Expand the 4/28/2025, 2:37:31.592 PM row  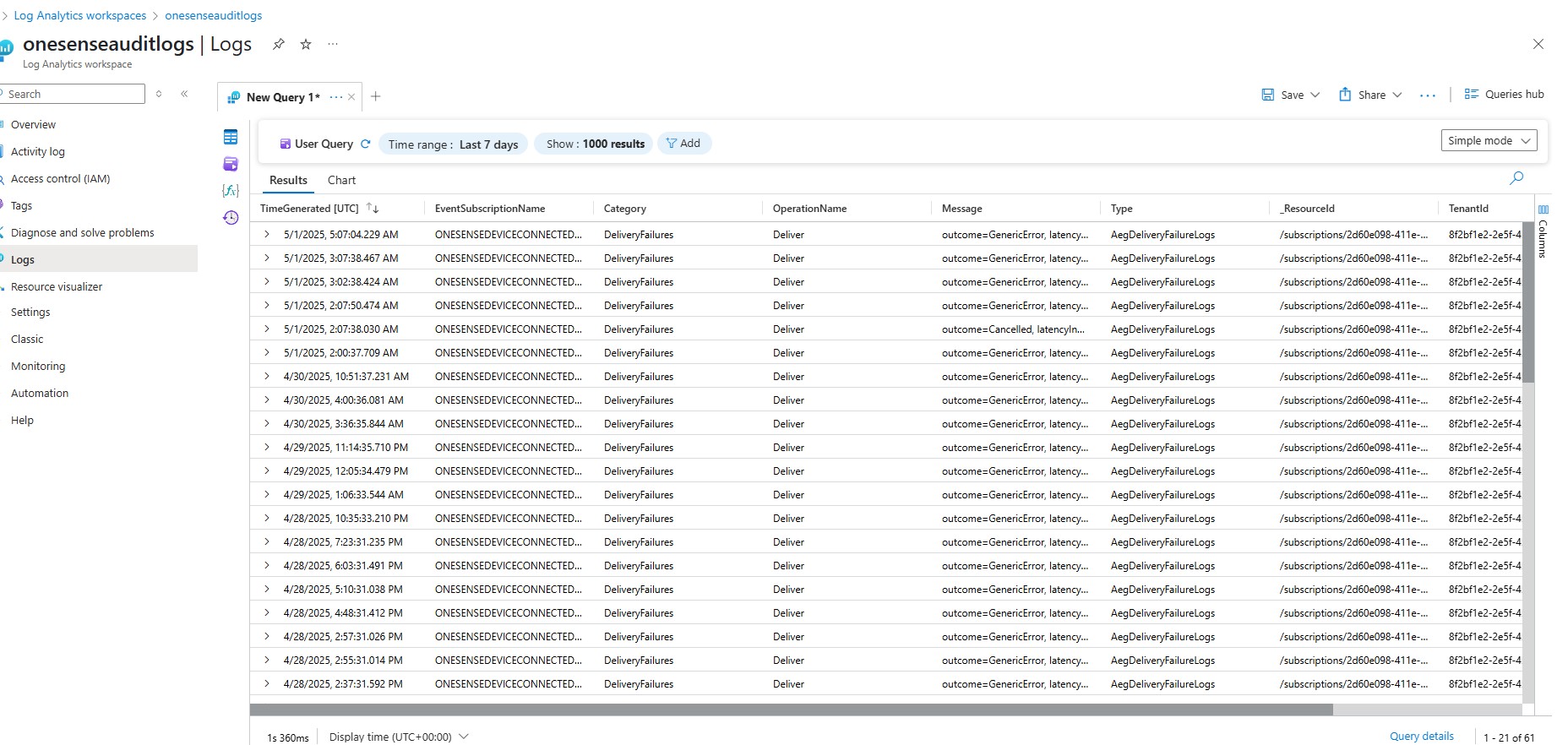267,683
